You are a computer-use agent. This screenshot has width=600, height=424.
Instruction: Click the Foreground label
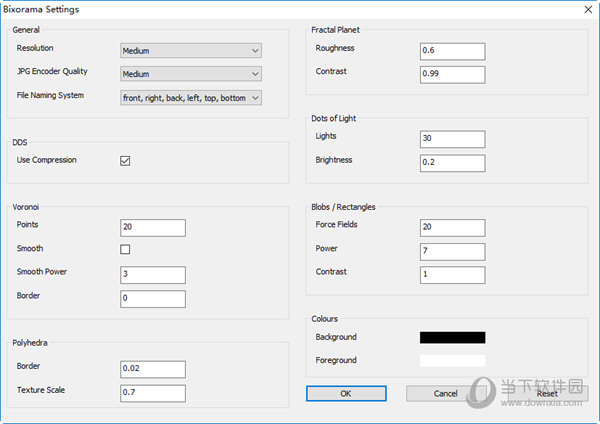coord(336,360)
